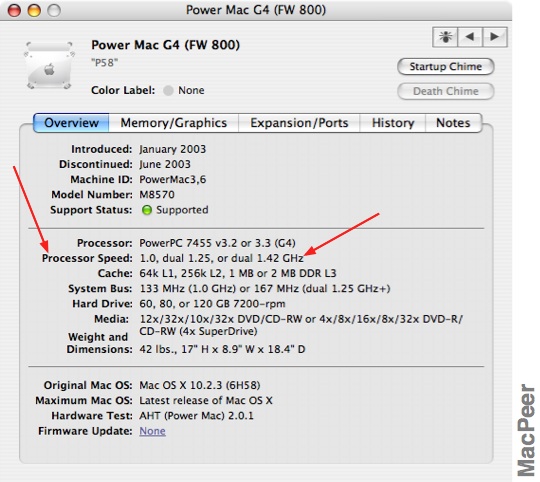Play the Startup Chime
This screenshot has width=540, height=482.
tap(446, 66)
